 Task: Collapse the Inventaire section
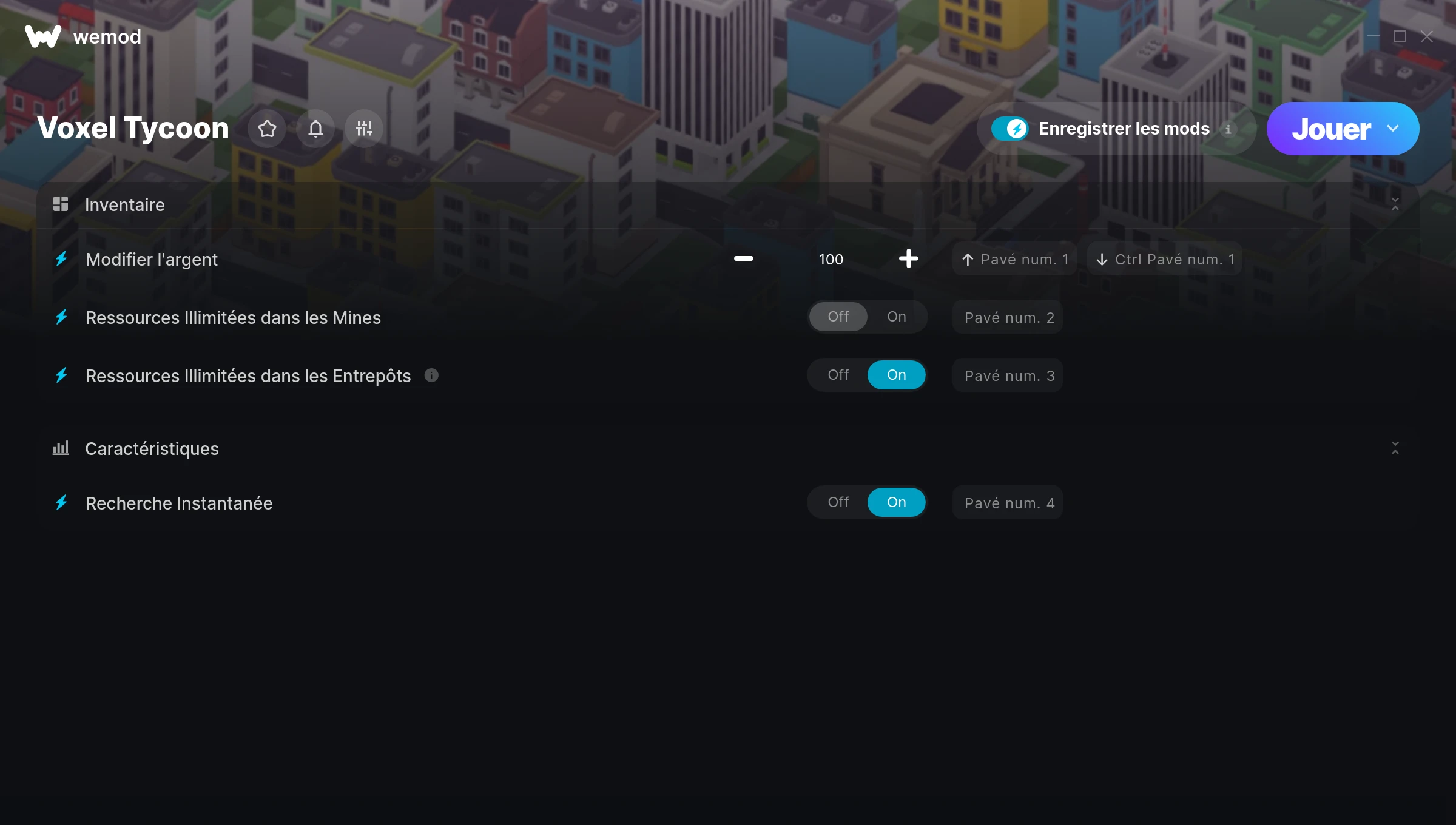tap(1395, 204)
